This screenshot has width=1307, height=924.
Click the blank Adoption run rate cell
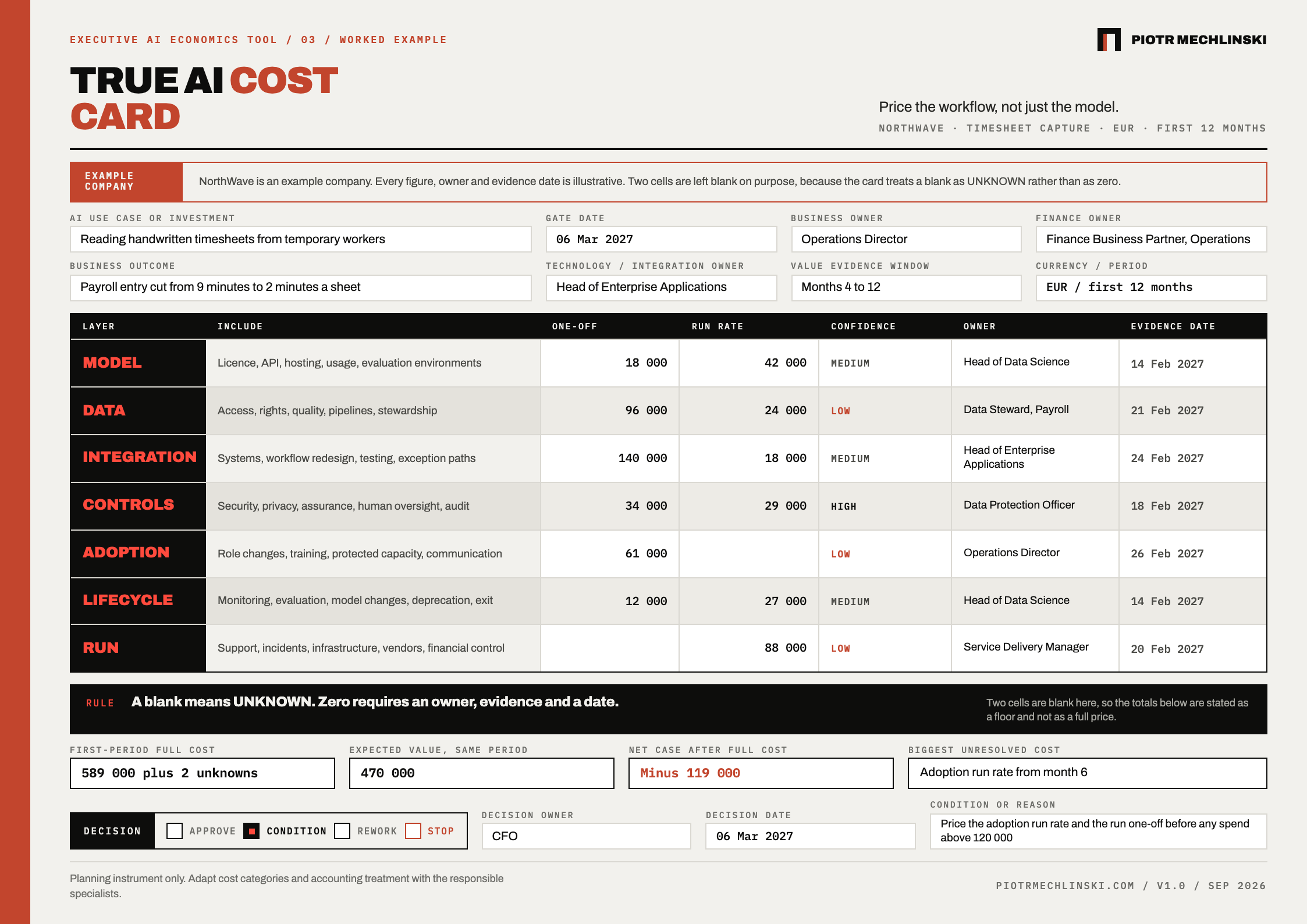748,553
